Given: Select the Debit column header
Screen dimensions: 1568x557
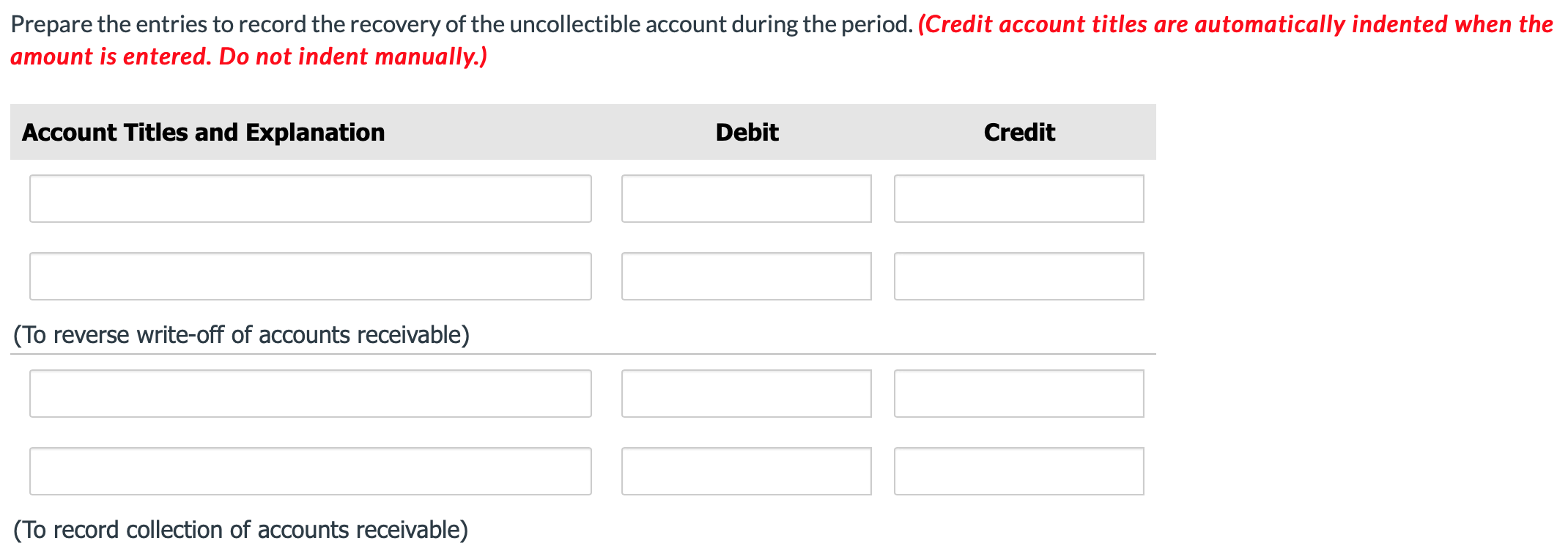Looking at the screenshot, I should click(x=746, y=133).
